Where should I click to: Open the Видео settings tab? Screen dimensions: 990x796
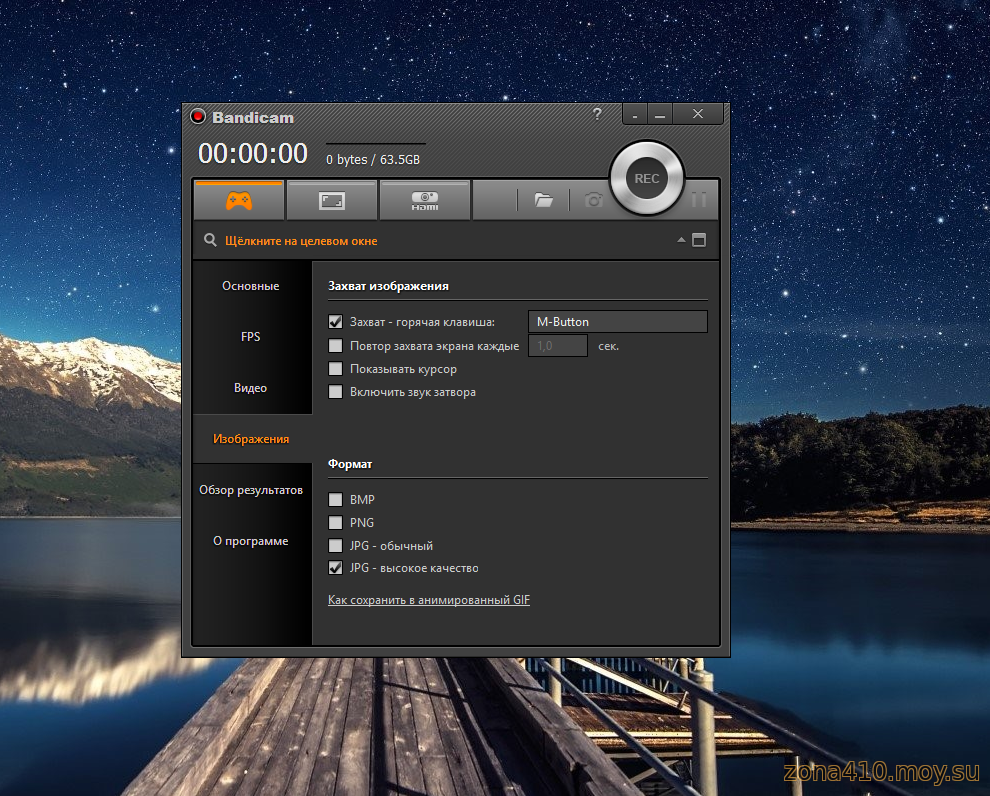click(251, 388)
